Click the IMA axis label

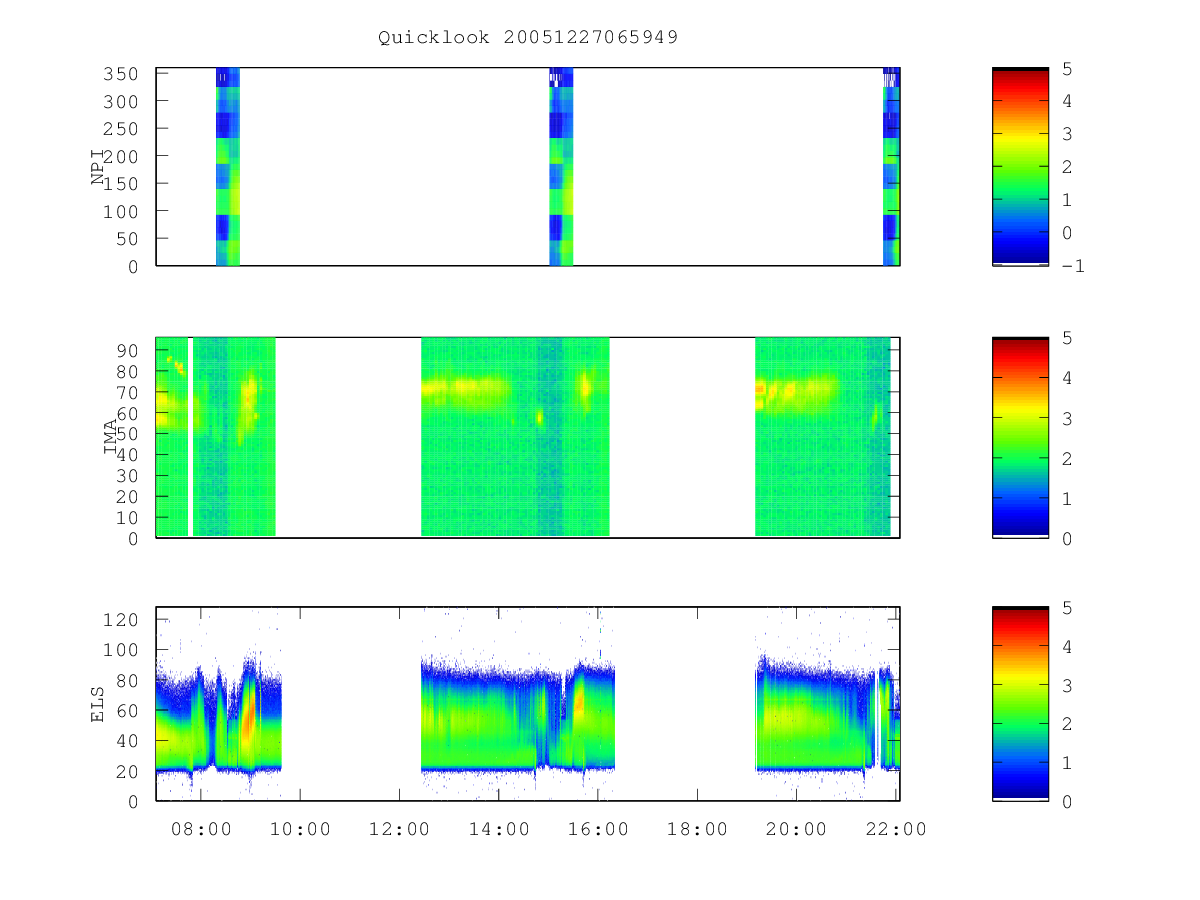coord(110,437)
